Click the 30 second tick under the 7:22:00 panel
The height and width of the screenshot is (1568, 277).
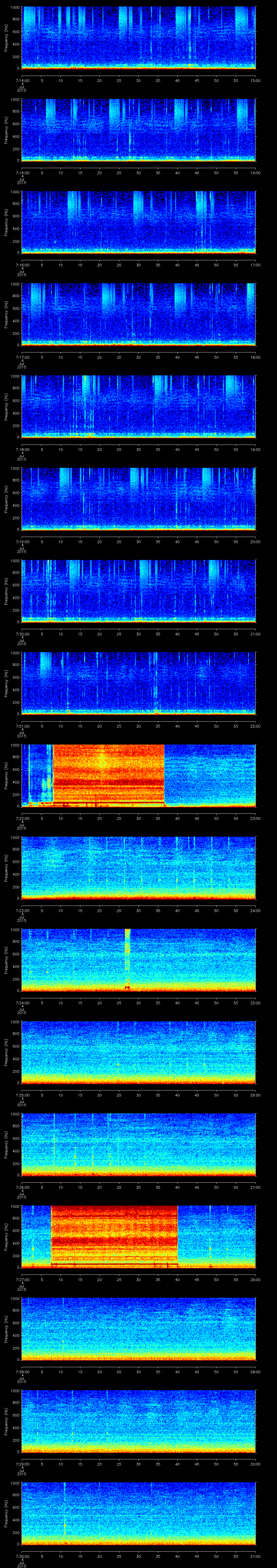pos(139,818)
